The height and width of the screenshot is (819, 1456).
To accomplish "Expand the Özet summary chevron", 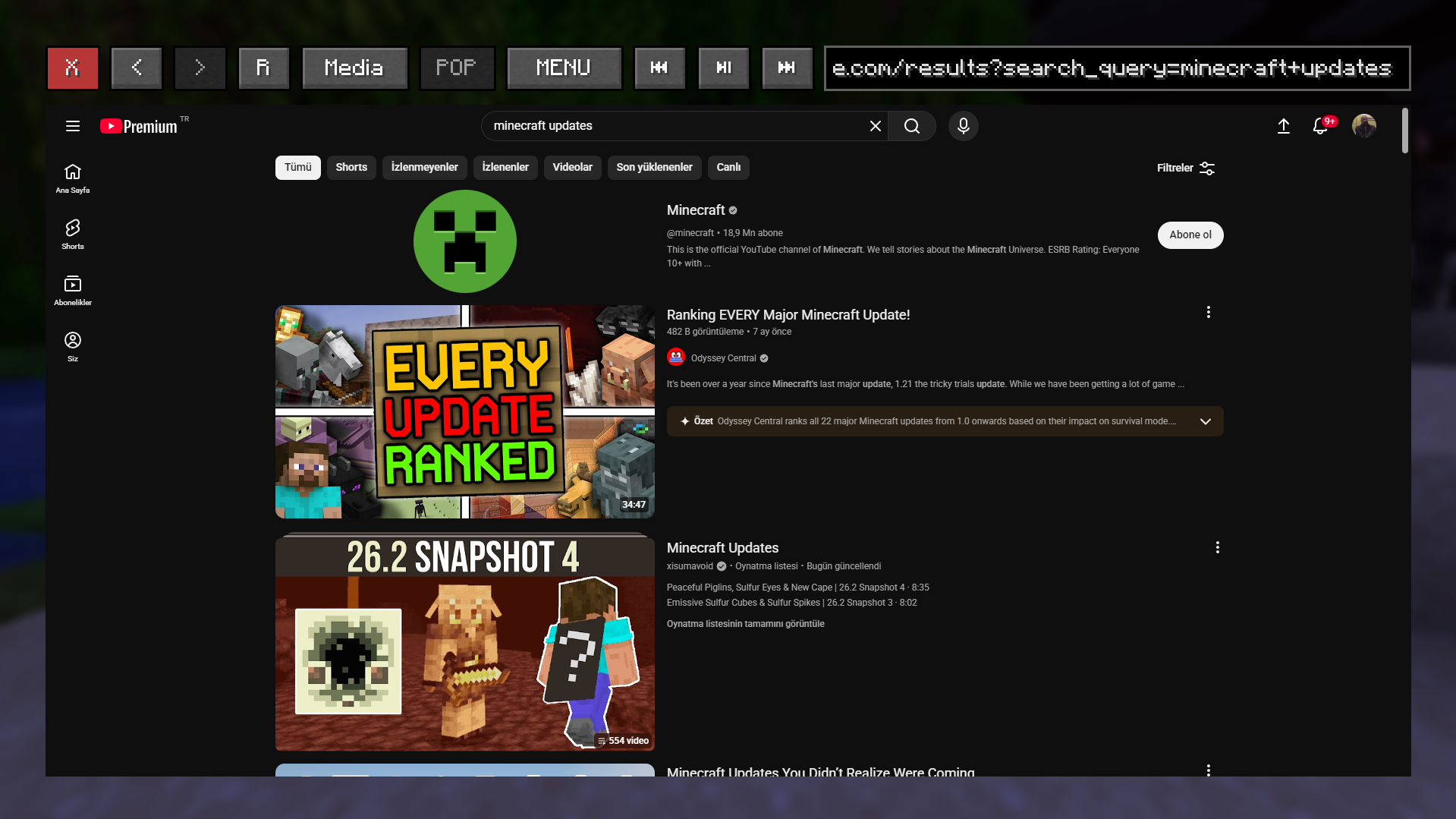I will [x=1206, y=421].
